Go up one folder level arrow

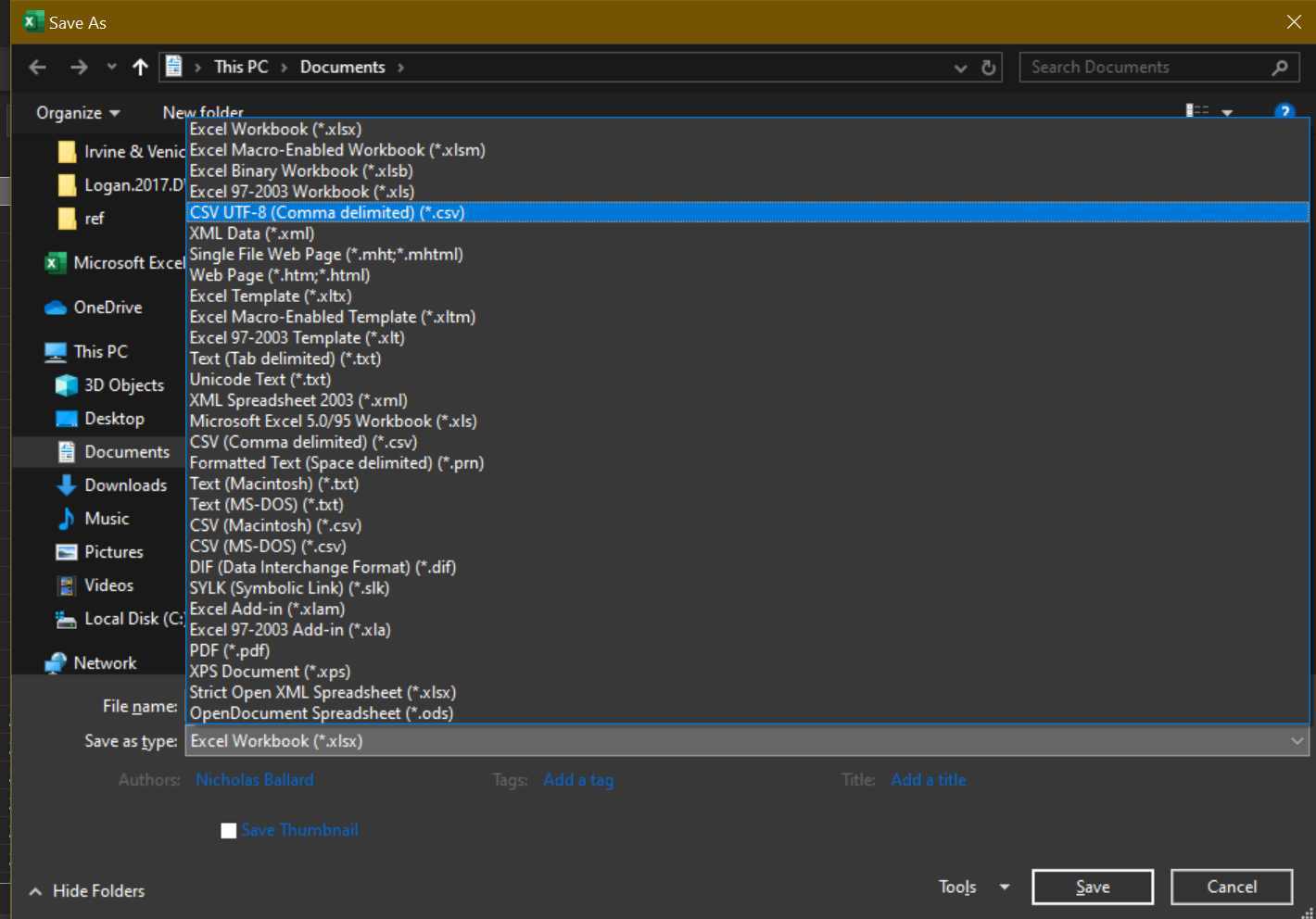click(140, 67)
